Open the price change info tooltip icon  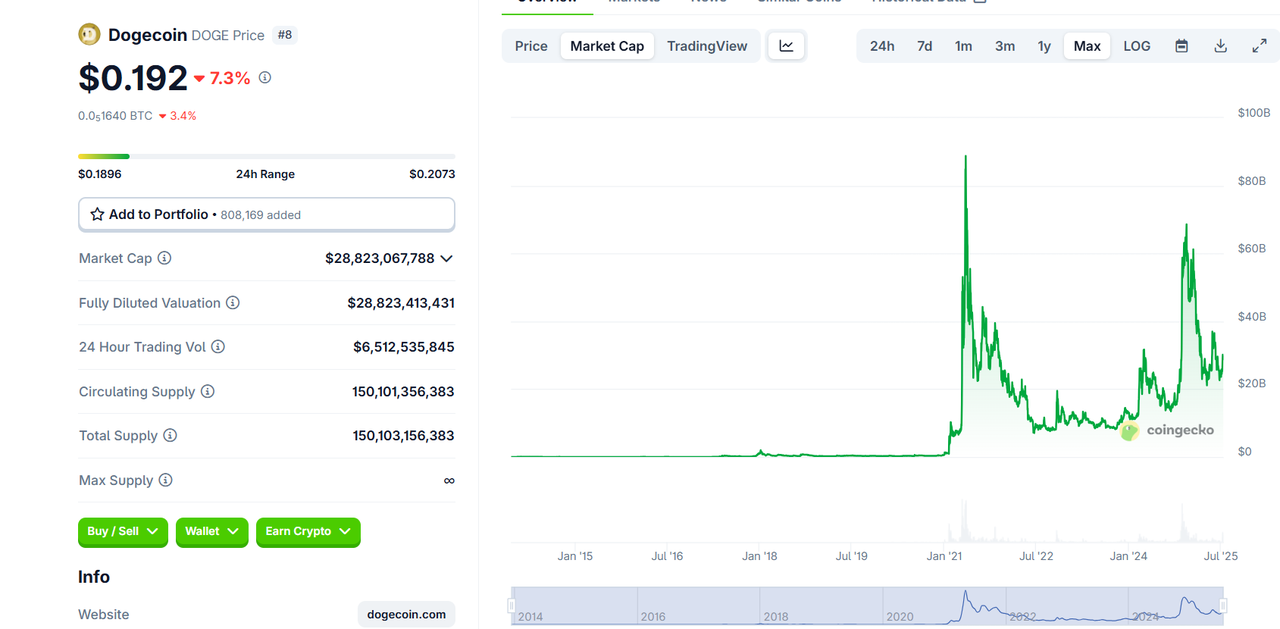click(265, 77)
